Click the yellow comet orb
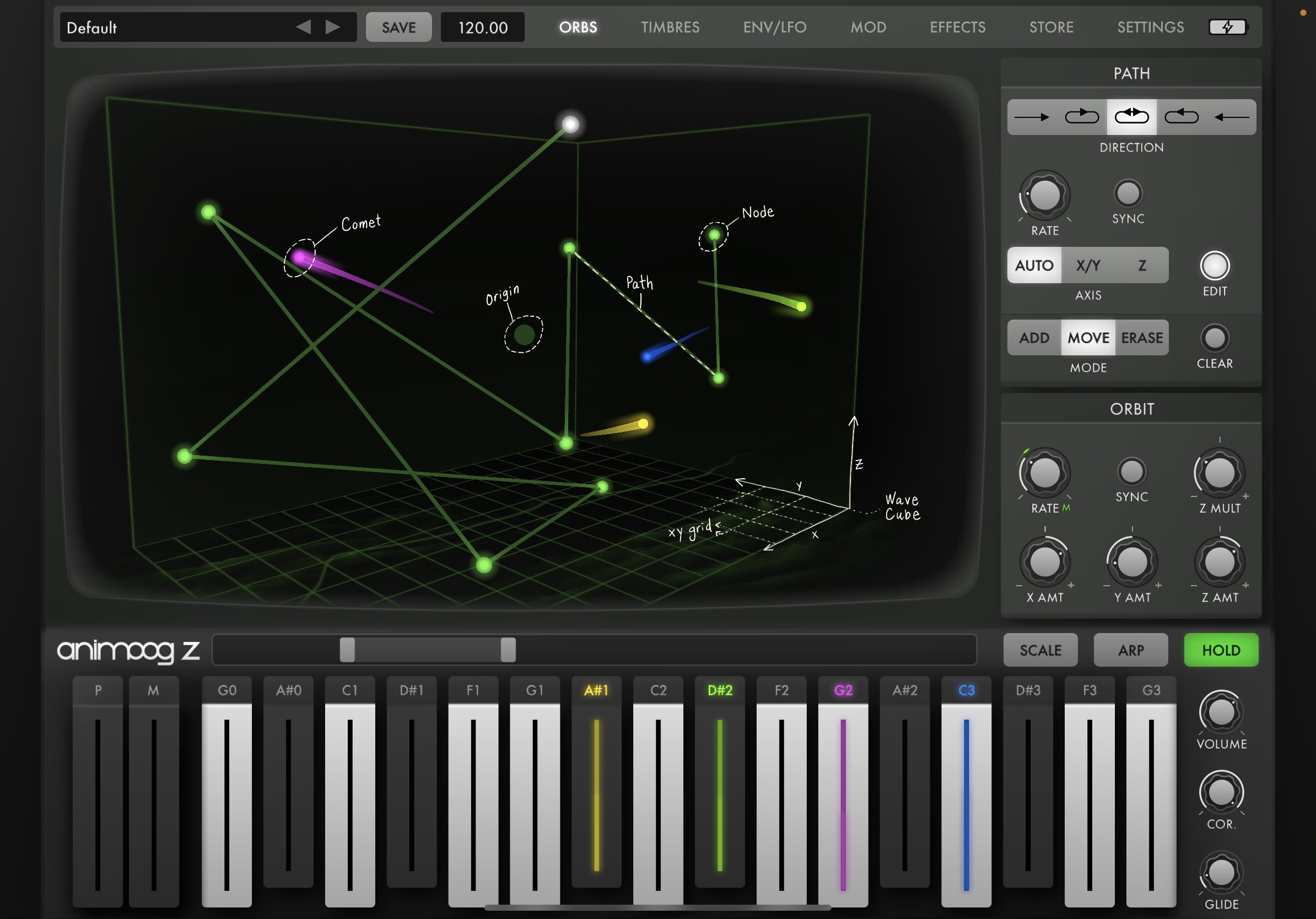The image size is (1316, 919). point(643,423)
